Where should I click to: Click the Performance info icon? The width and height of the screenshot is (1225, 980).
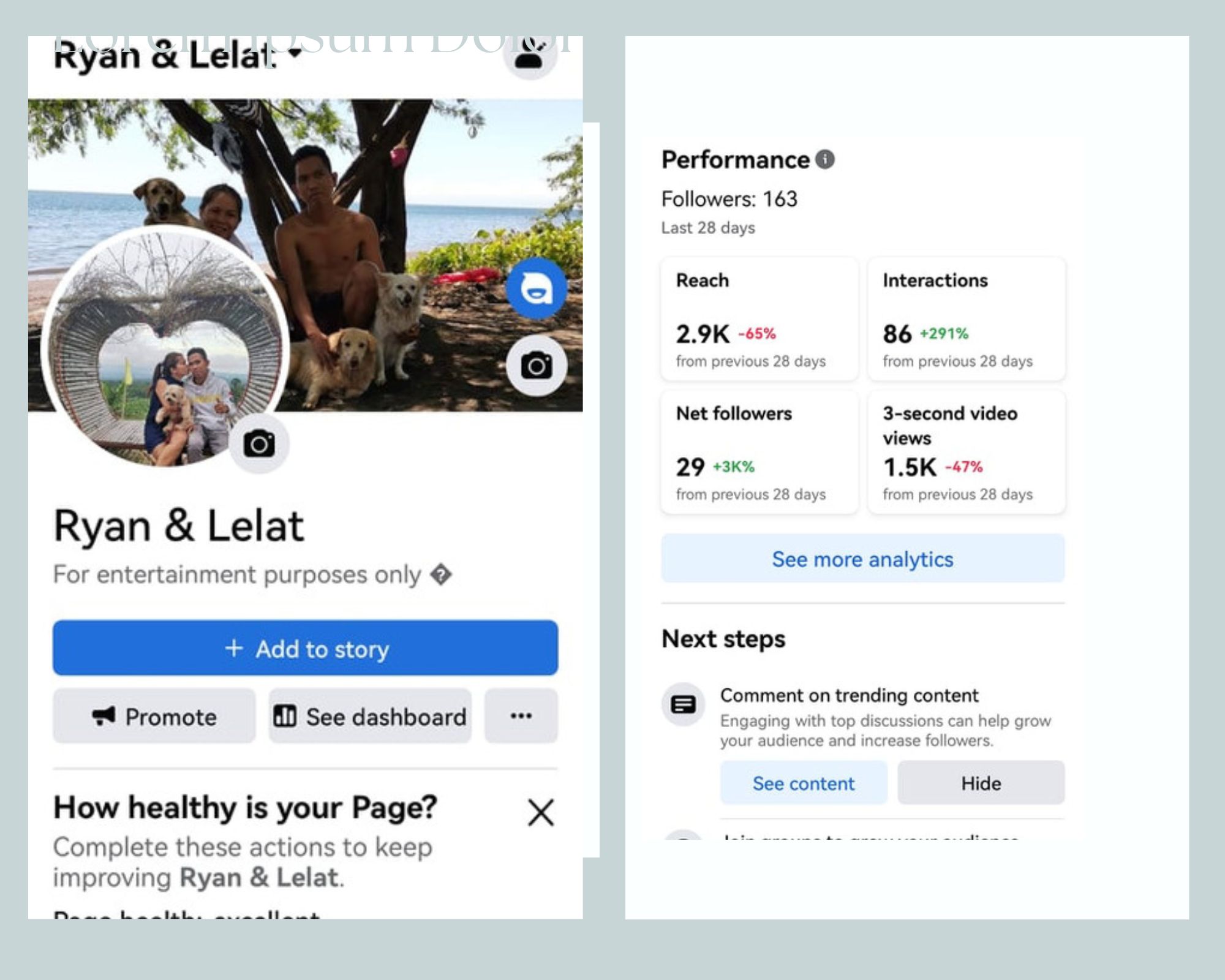[x=825, y=160]
